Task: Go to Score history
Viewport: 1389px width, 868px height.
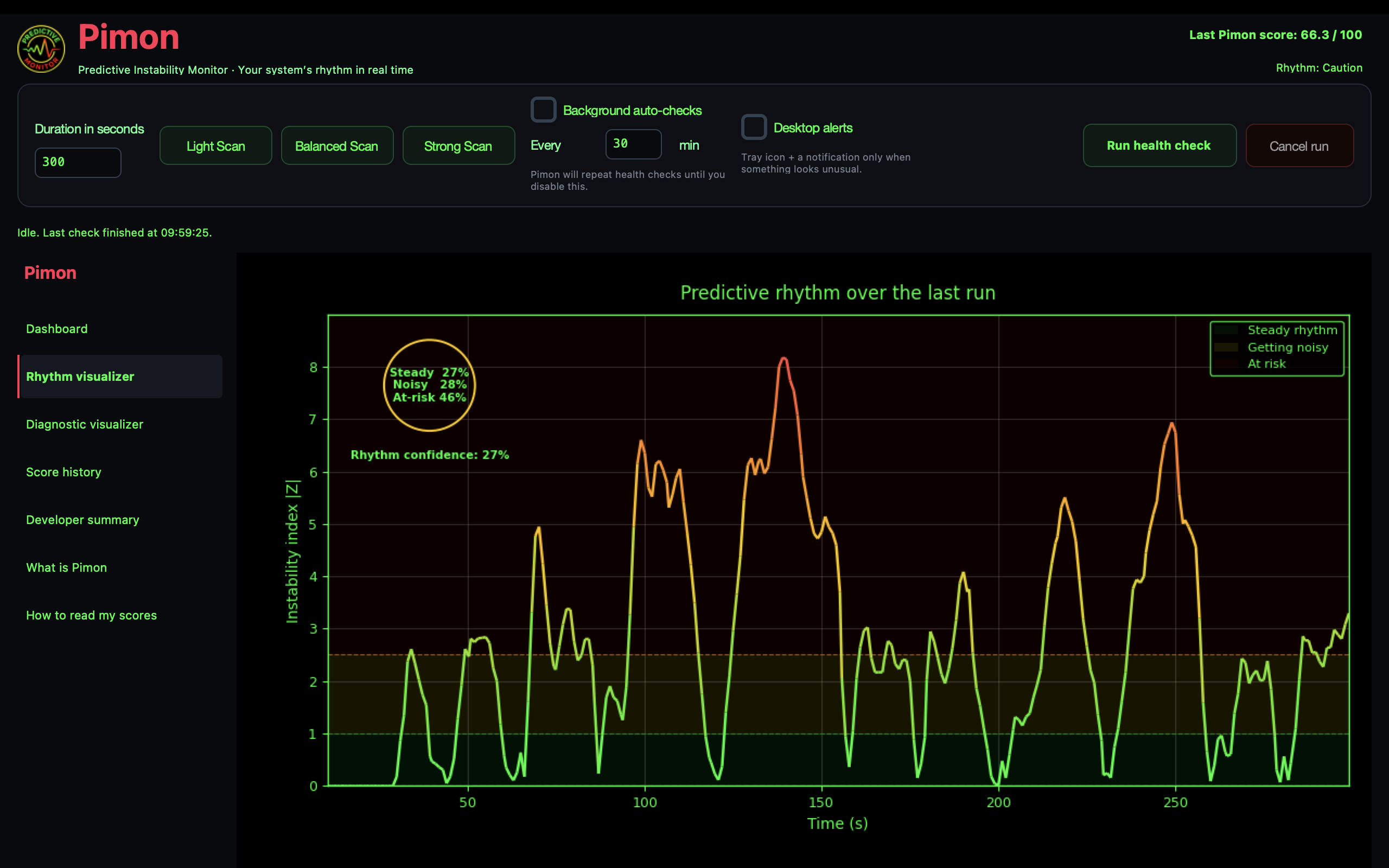Action: [x=120, y=472]
